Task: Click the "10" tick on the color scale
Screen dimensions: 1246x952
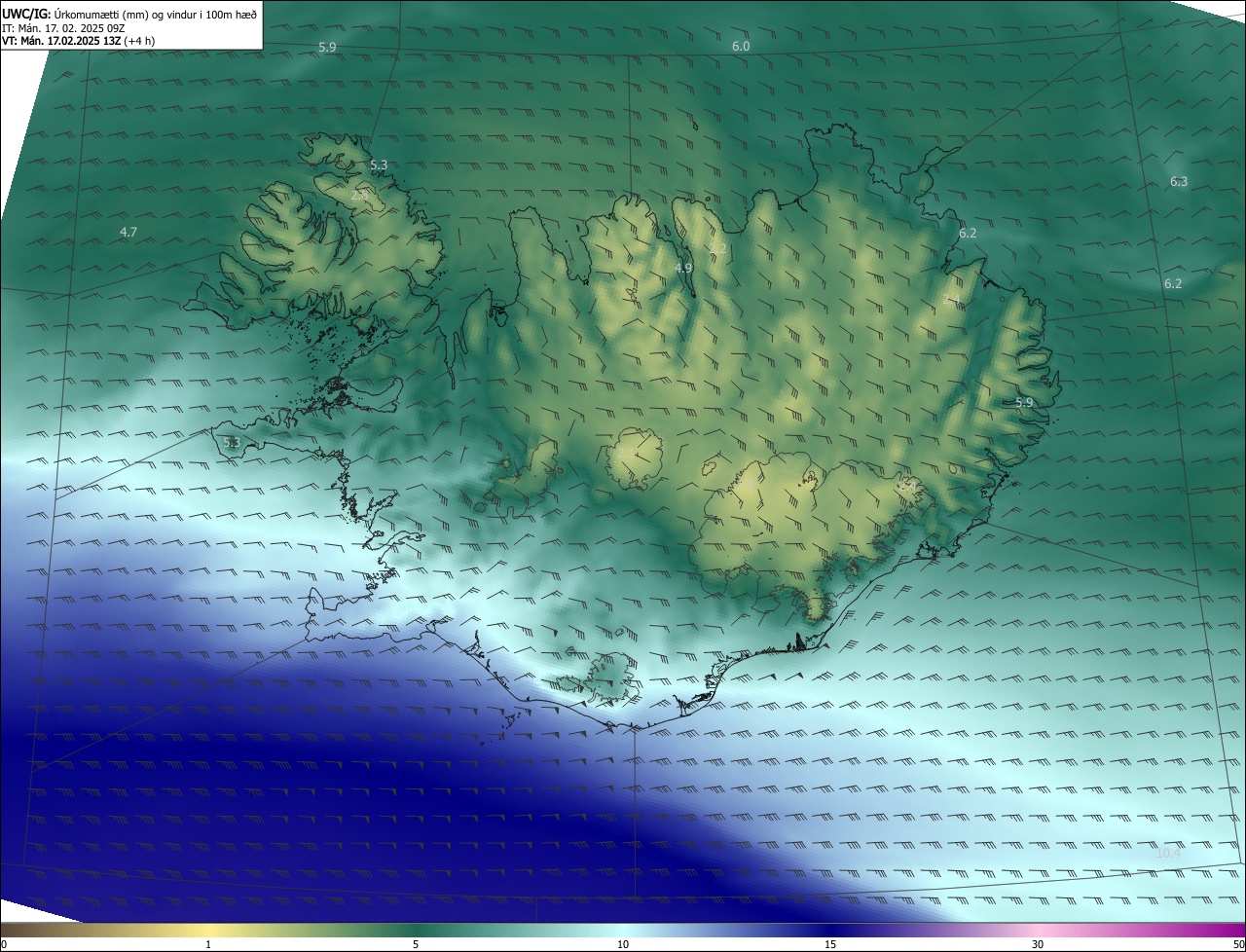Action: pyautogui.click(x=623, y=944)
